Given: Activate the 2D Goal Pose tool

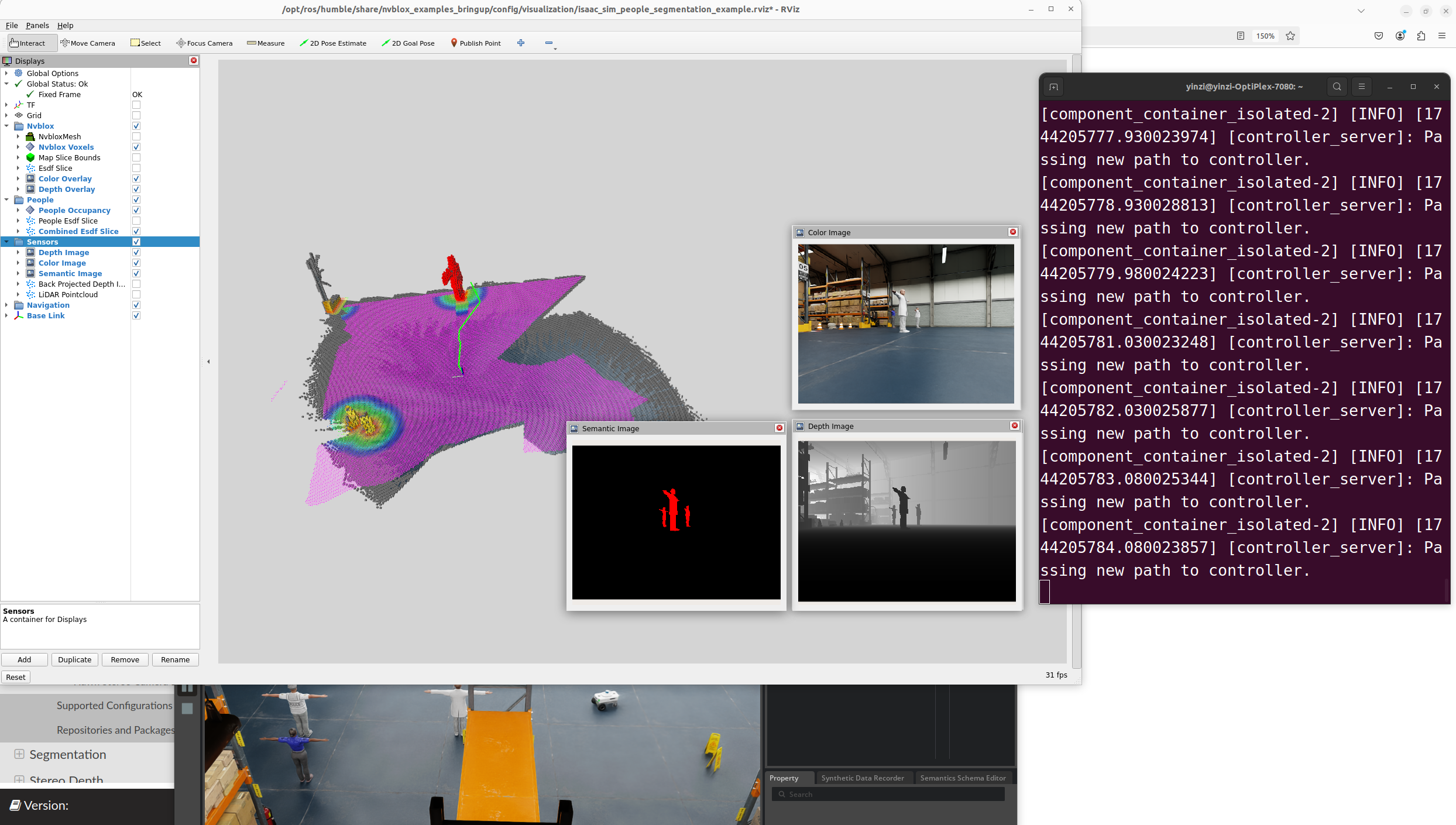Looking at the screenshot, I should [408, 43].
